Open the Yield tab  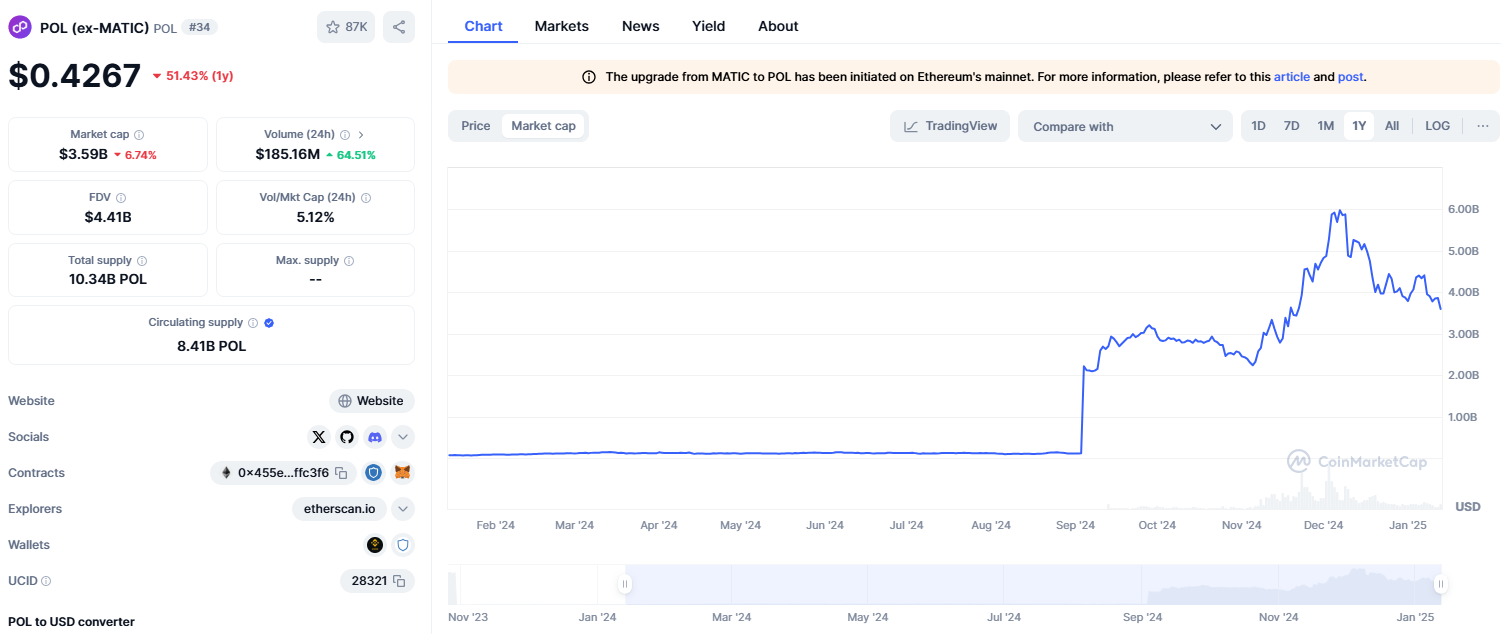tap(709, 26)
